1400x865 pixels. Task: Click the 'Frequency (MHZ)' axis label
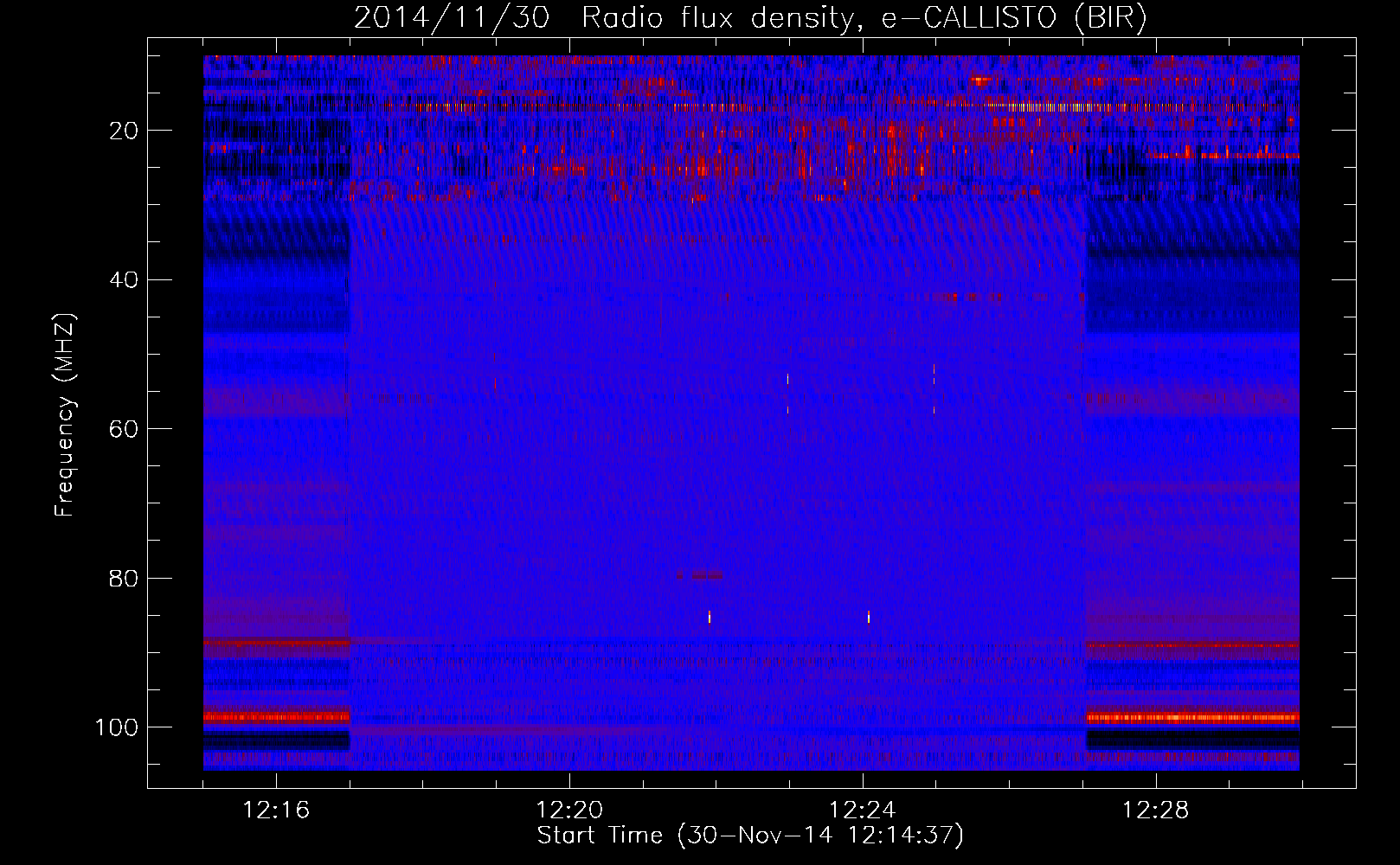(66, 415)
